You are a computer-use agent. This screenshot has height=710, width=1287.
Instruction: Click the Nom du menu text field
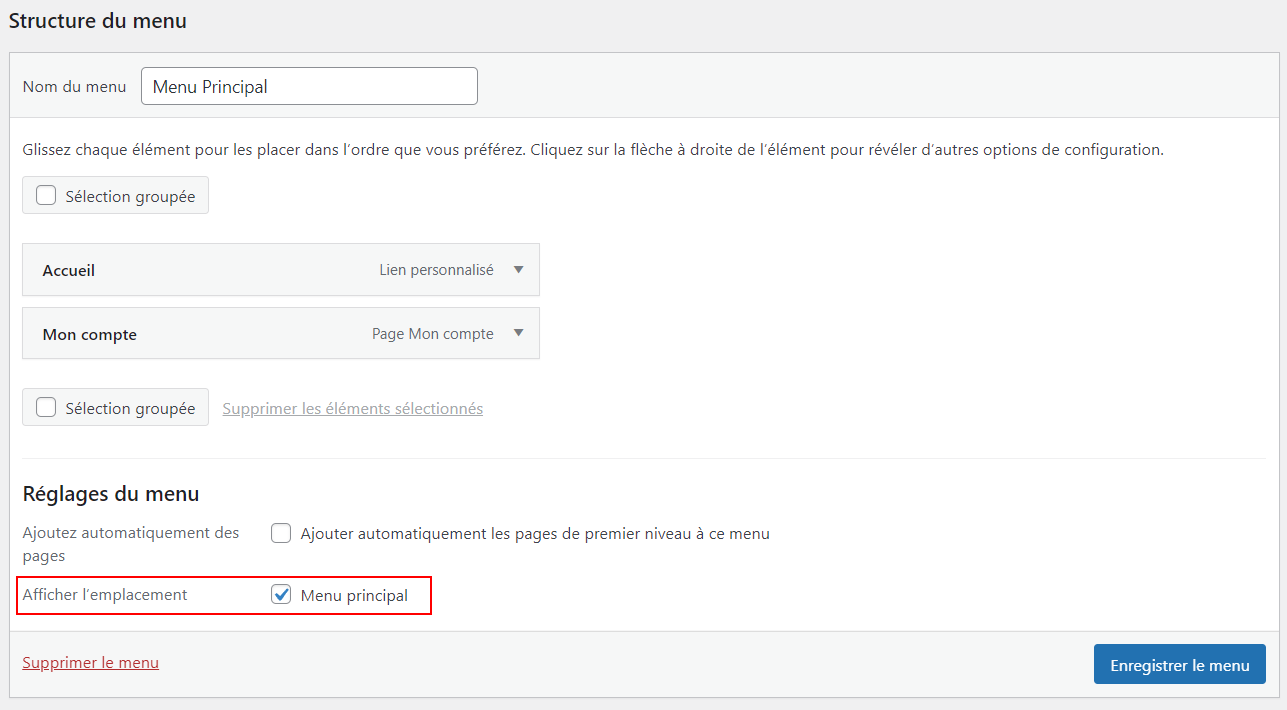(x=309, y=86)
